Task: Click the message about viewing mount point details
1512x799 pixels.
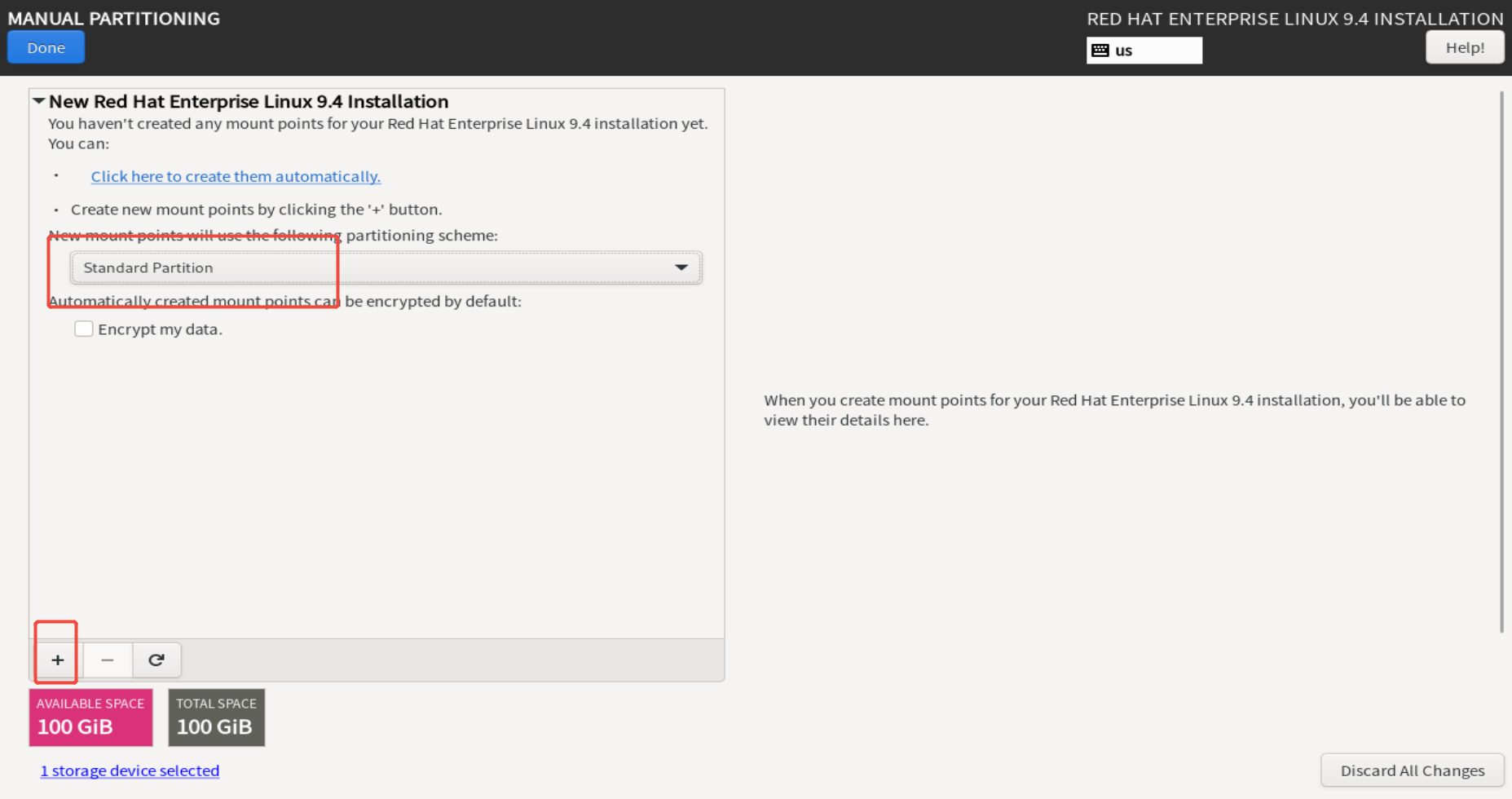Action: click(1114, 410)
